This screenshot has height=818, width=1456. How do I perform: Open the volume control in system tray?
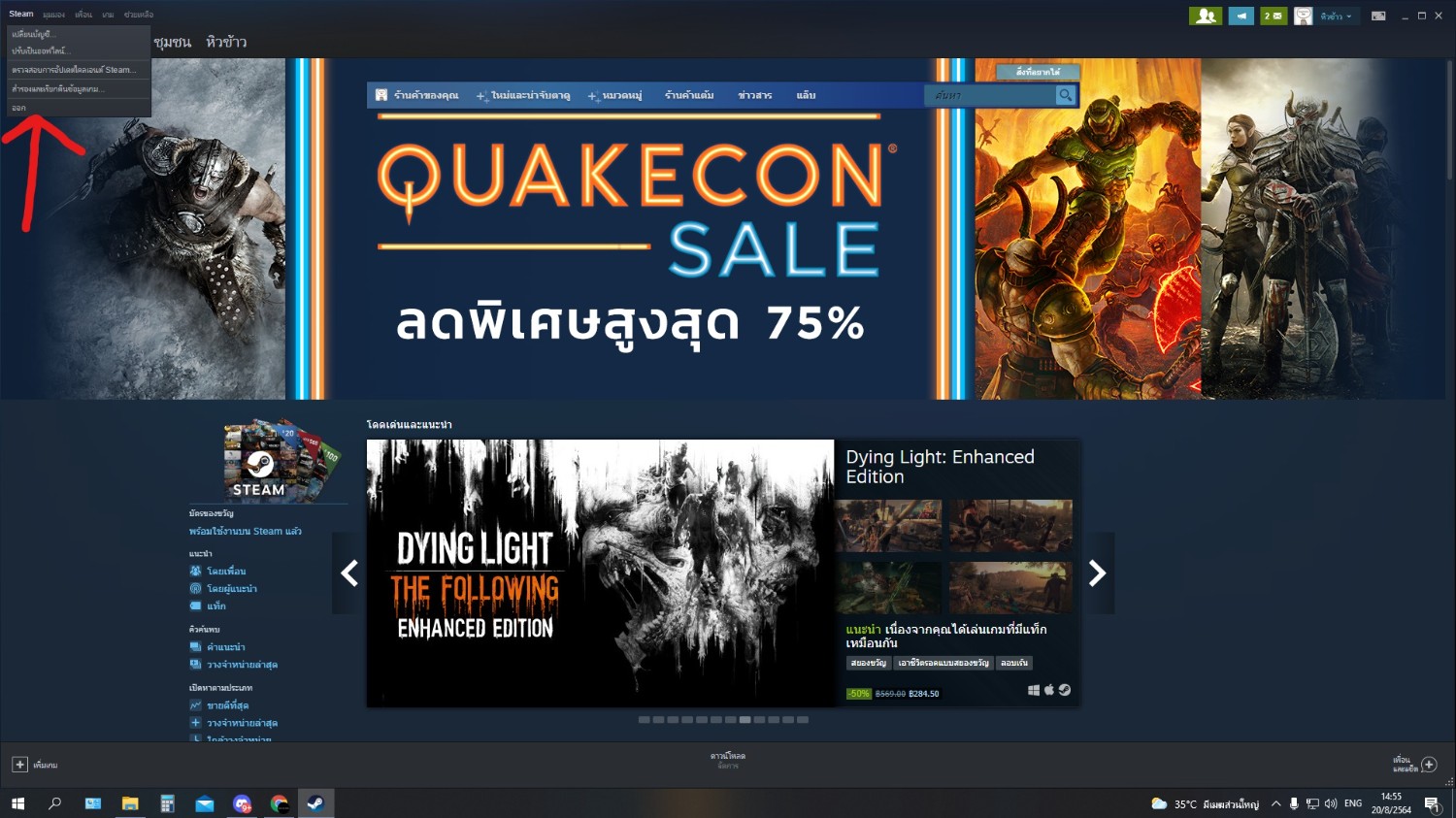click(1331, 803)
